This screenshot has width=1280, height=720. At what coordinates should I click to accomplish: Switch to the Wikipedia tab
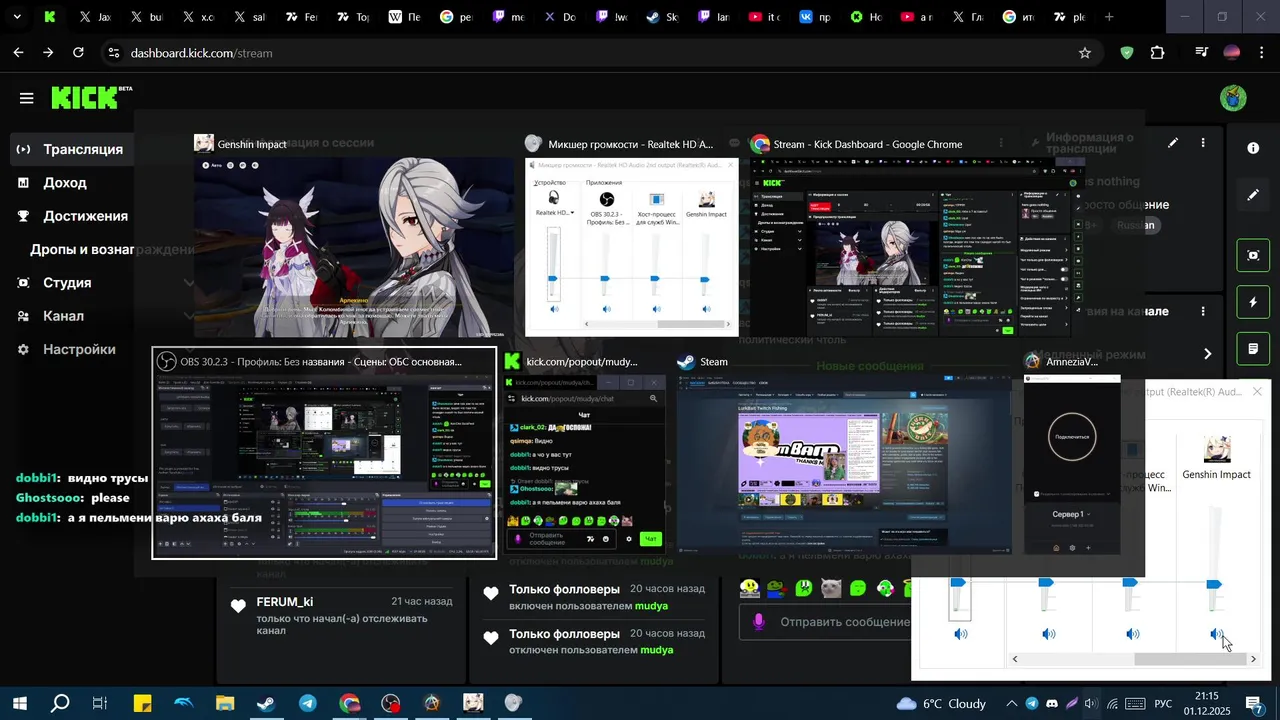point(405,17)
